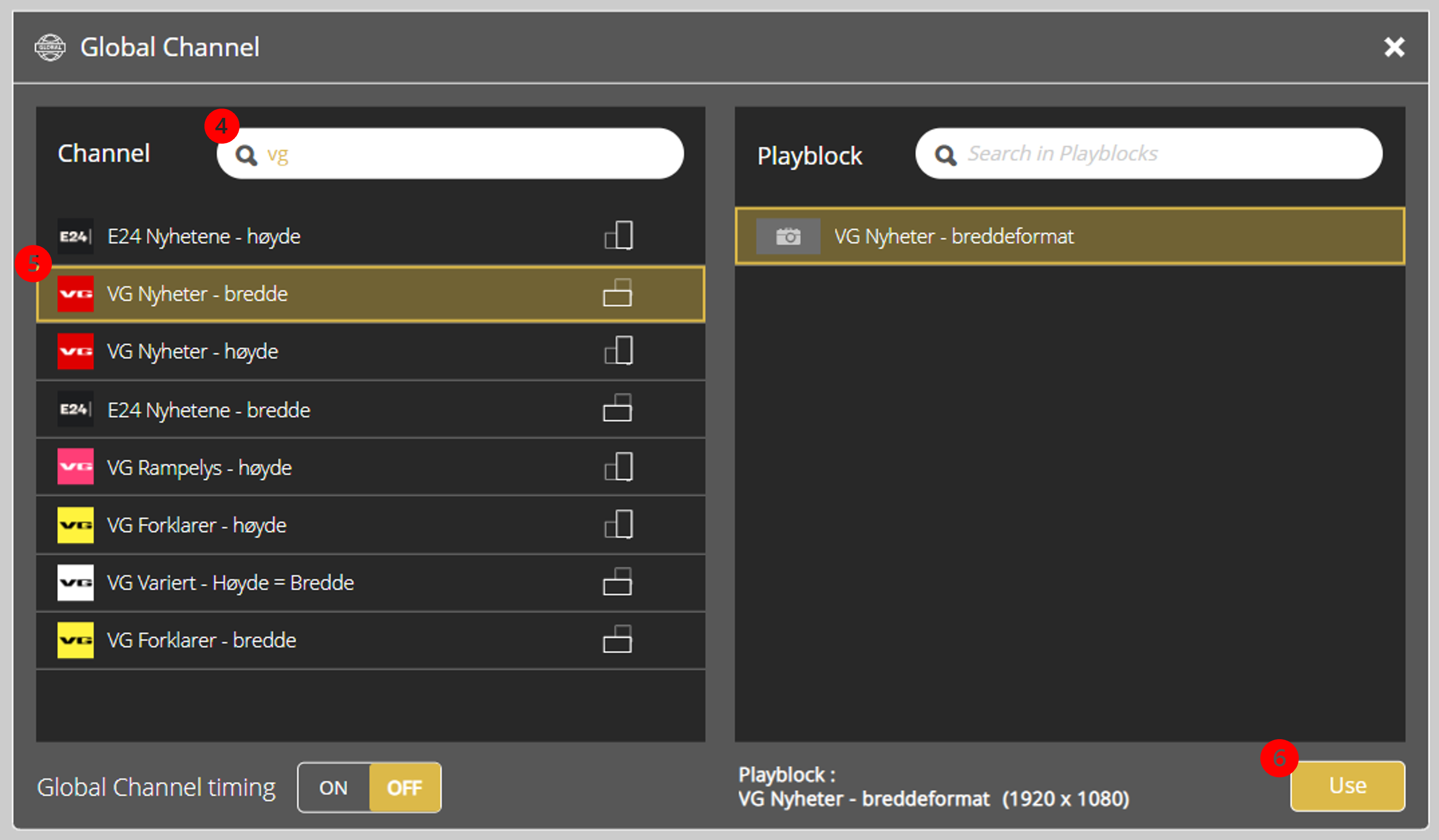1439x840 pixels.
Task: Select VG Rampelys - høyde channel
Action: click(371, 467)
